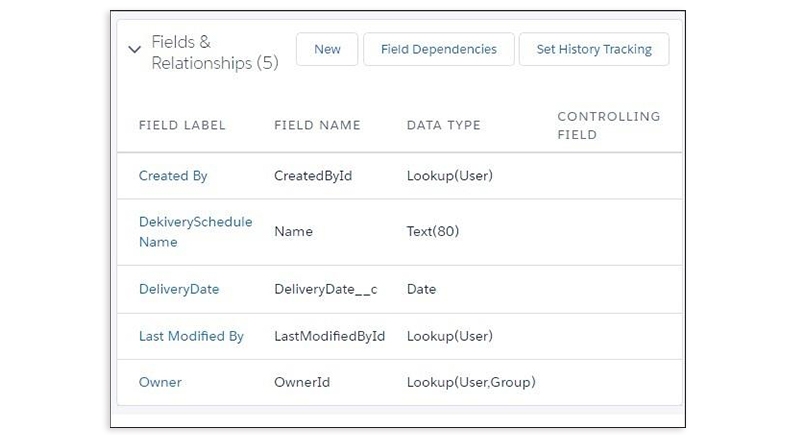Select the DeliveryDate__c field name cell
The image size is (800, 435).
(x=326, y=289)
